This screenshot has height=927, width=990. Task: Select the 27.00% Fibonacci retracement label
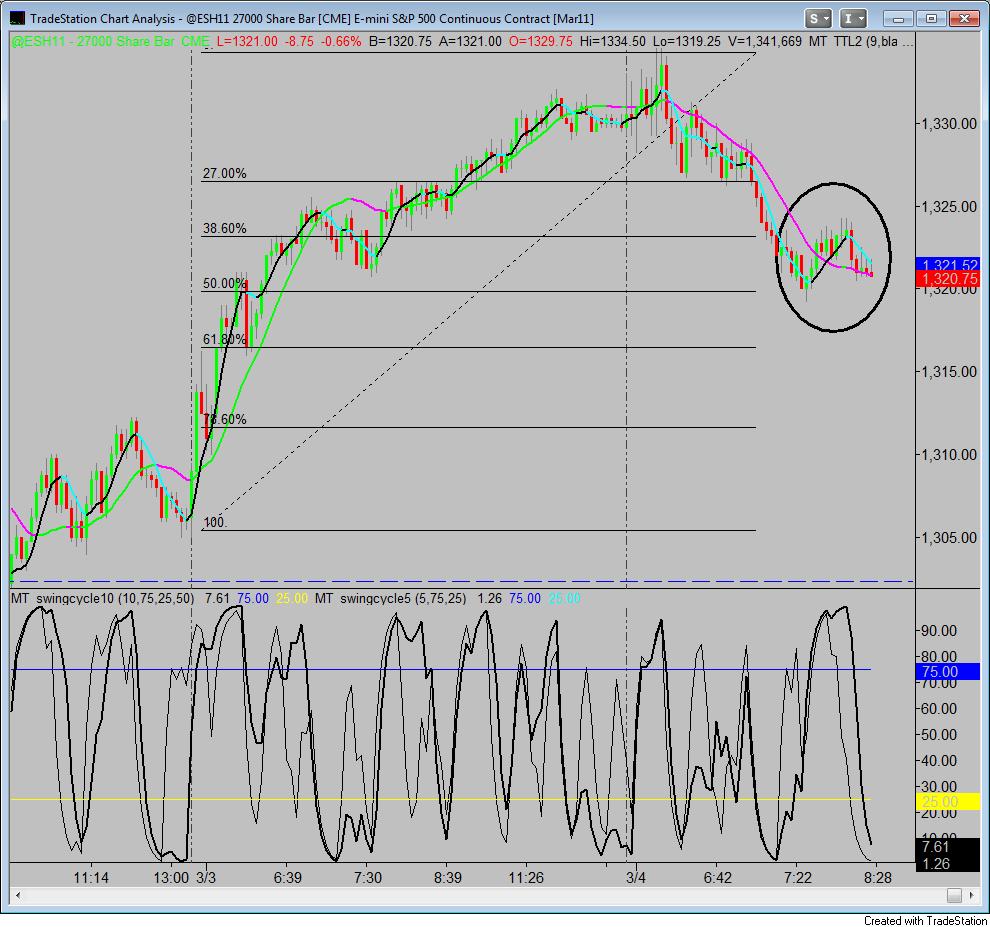(x=224, y=174)
